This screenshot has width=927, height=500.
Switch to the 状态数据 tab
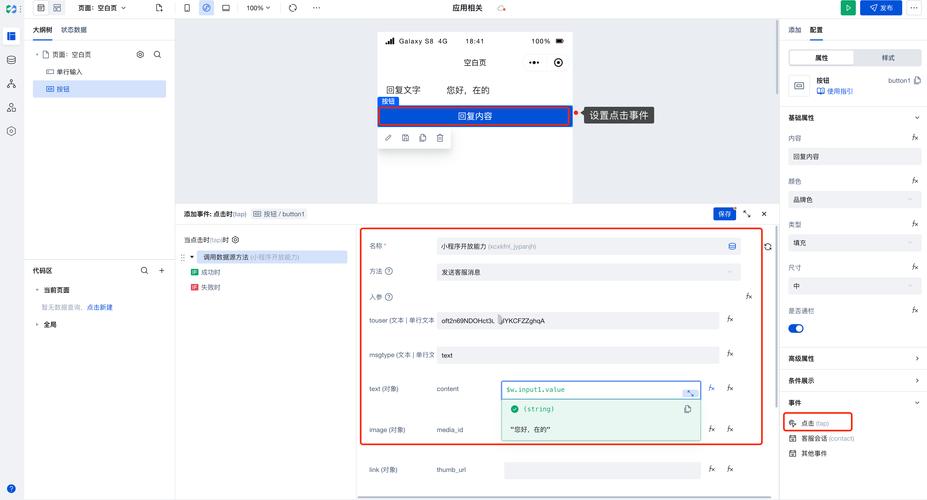click(x=74, y=30)
